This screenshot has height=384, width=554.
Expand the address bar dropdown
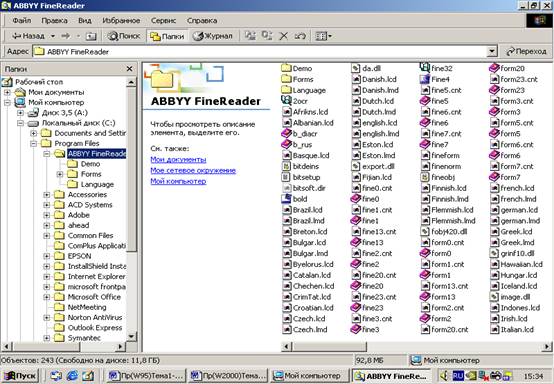pos(491,52)
